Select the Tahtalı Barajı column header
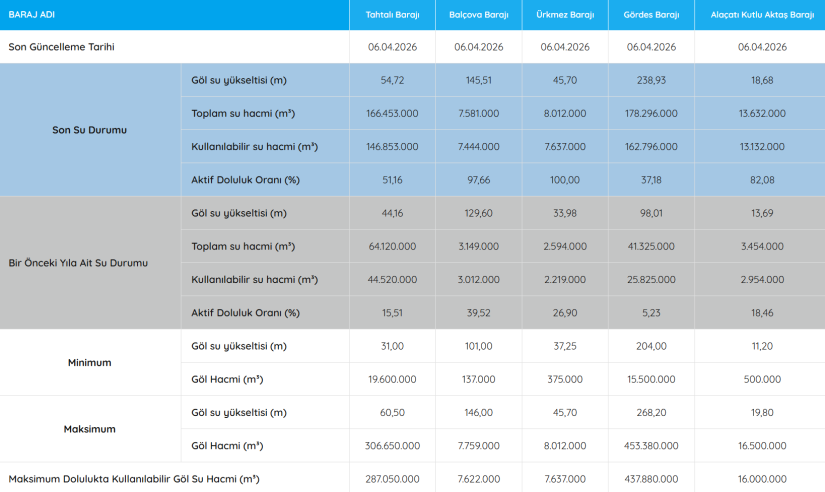825x492 pixels. point(393,15)
